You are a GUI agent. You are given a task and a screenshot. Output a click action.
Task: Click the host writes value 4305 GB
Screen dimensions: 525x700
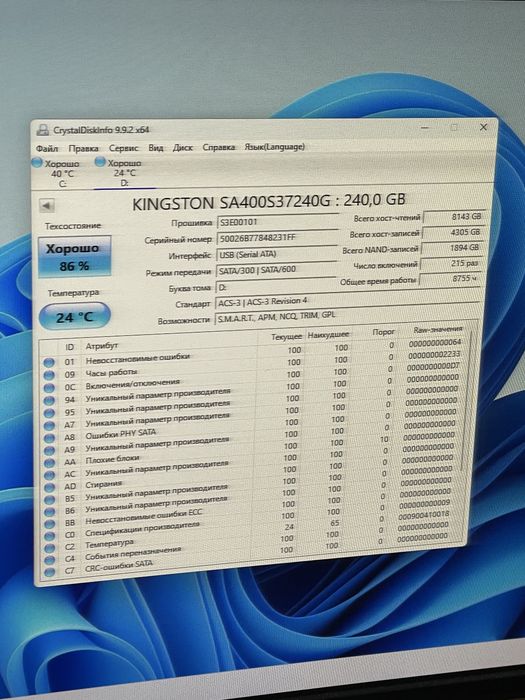click(453, 232)
